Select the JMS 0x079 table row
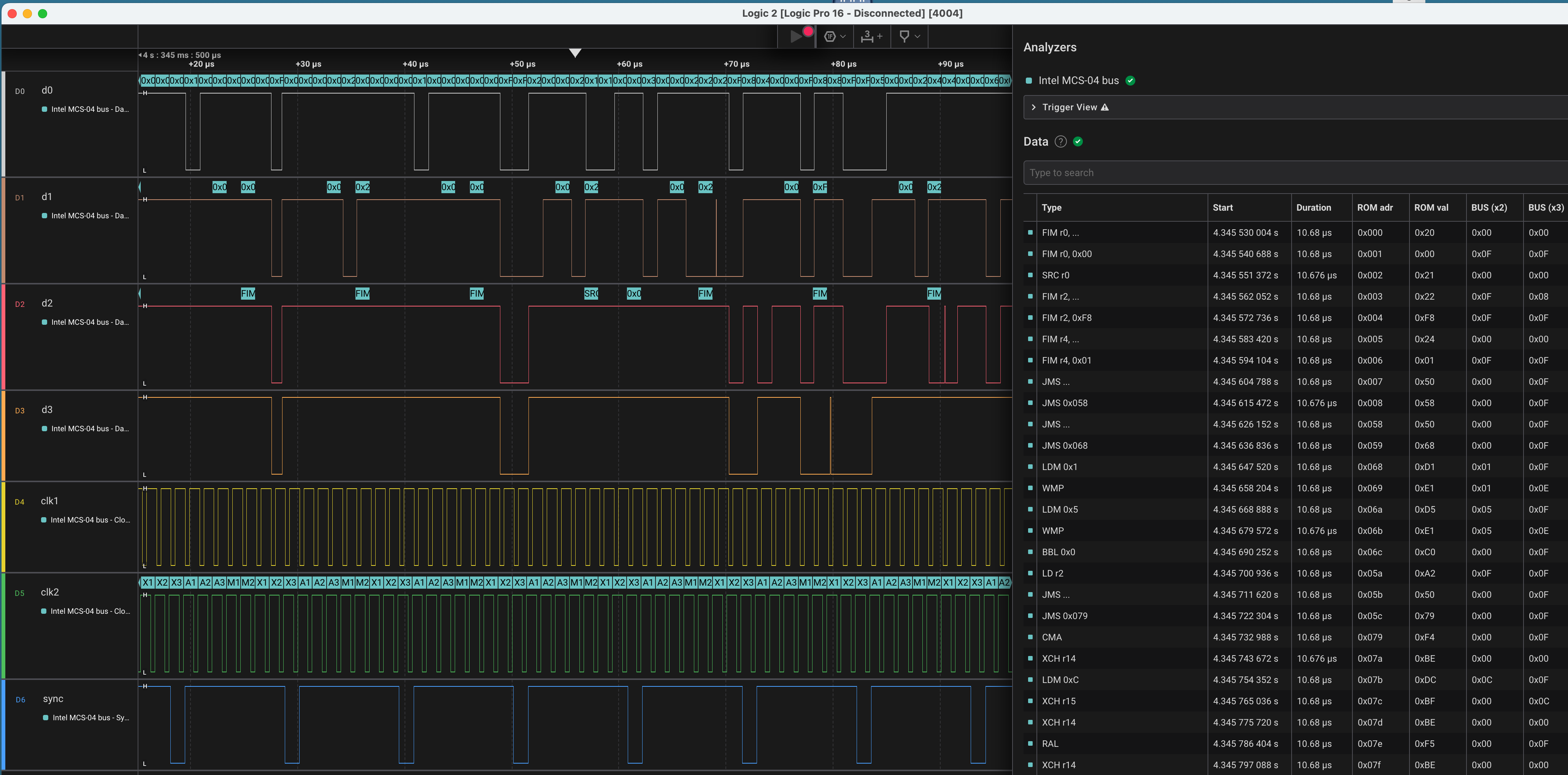 pyautogui.click(x=1064, y=616)
